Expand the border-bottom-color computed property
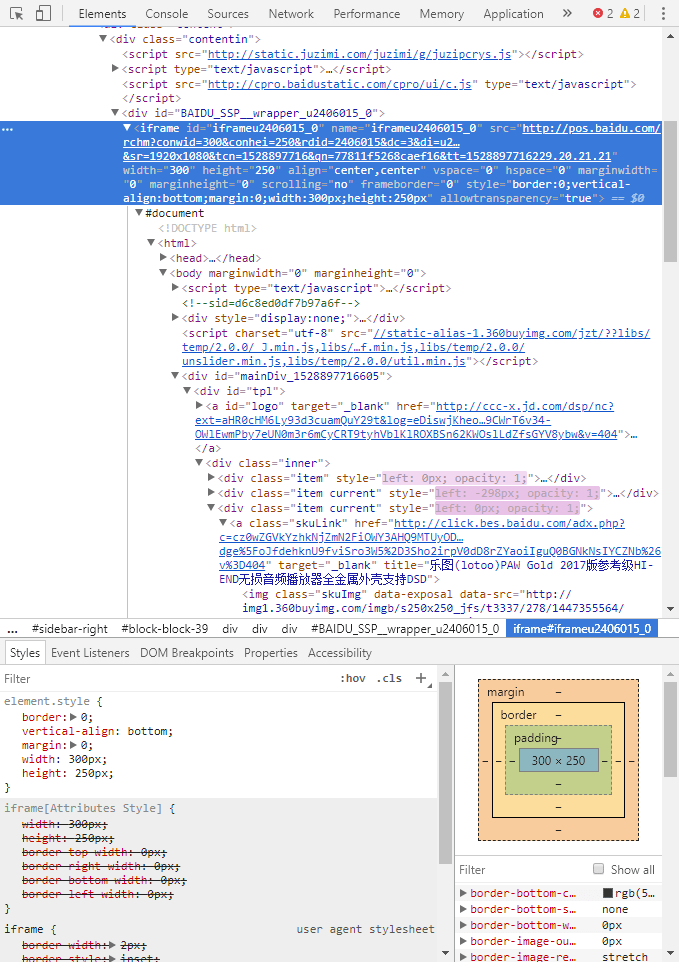 (463, 893)
